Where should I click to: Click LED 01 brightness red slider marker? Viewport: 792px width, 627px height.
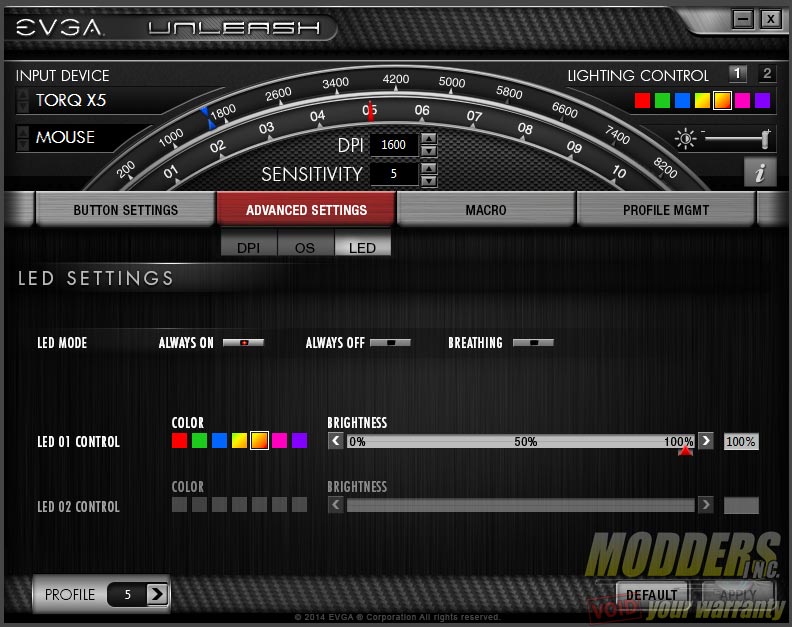pyautogui.click(x=685, y=450)
